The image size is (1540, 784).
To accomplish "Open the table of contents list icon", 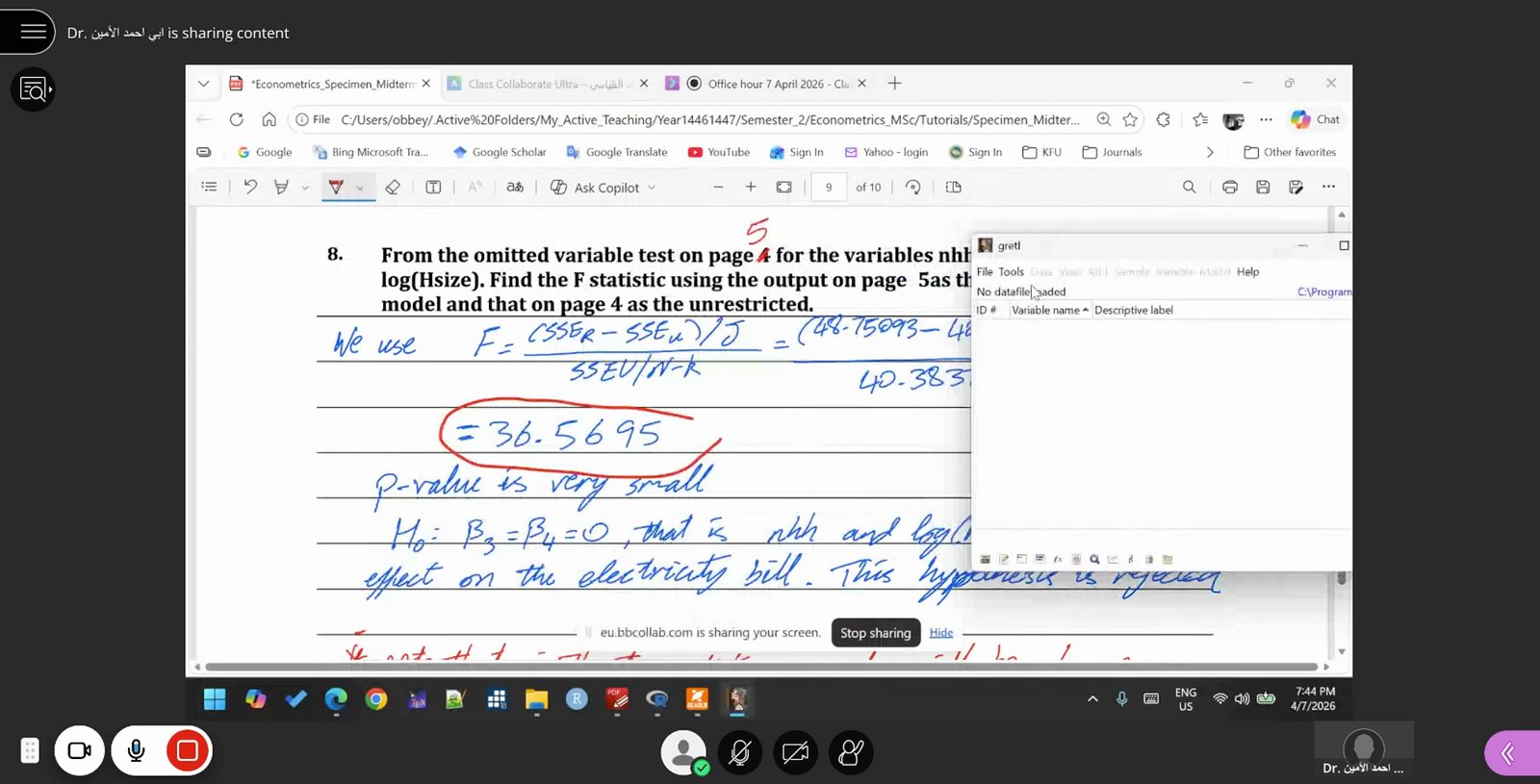I will (x=209, y=187).
